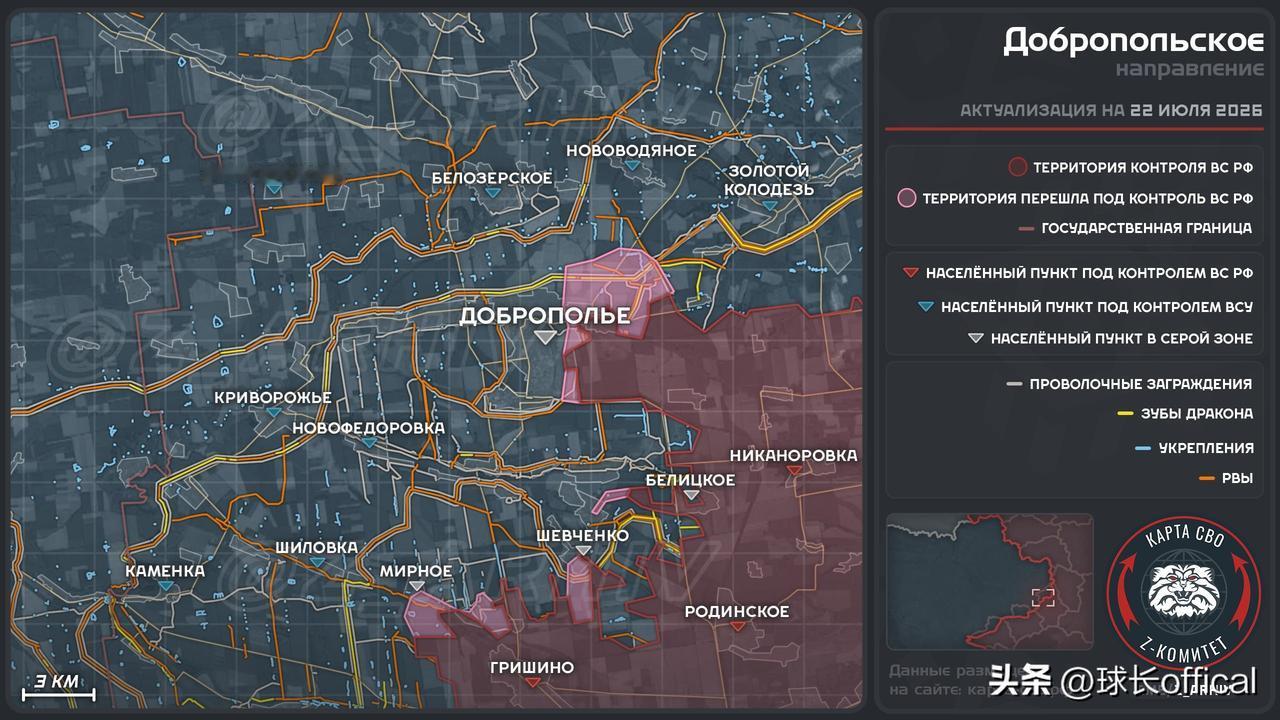Click the Каменка label
Screen dimensions: 1280x720
[165, 571]
